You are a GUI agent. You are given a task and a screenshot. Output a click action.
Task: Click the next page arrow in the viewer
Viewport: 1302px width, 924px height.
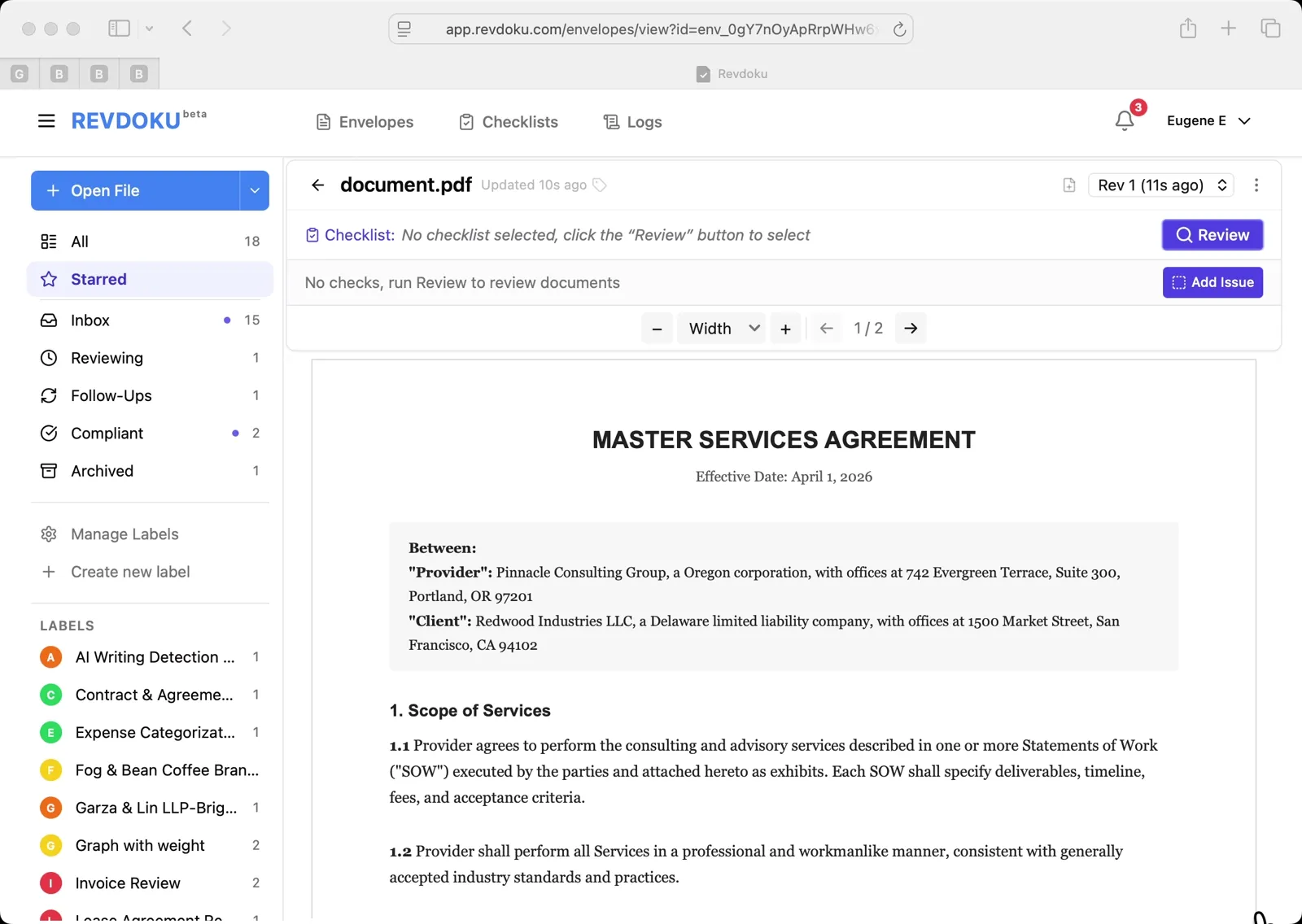(911, 328)
